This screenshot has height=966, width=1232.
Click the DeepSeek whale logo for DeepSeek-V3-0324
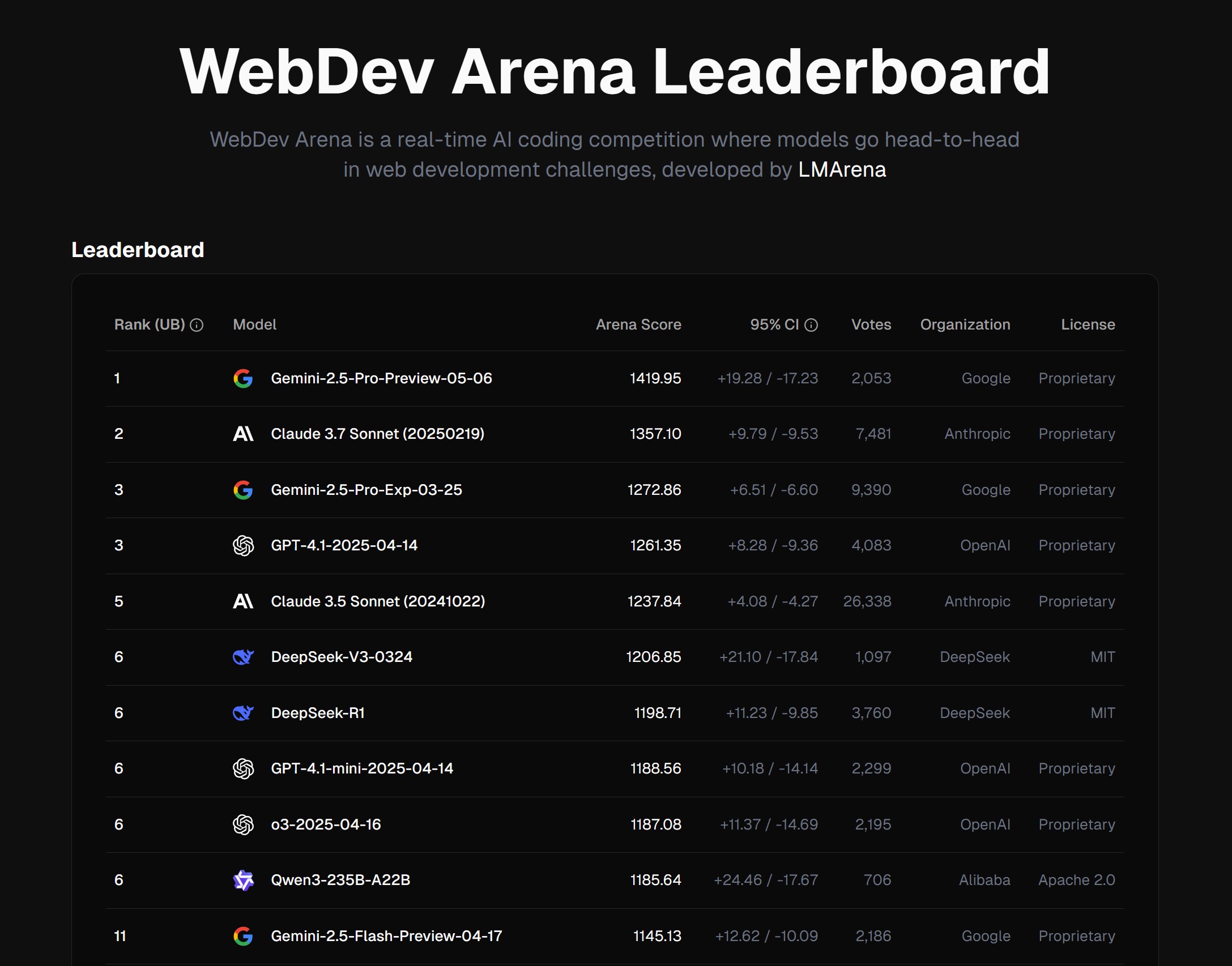click(243, 657)
